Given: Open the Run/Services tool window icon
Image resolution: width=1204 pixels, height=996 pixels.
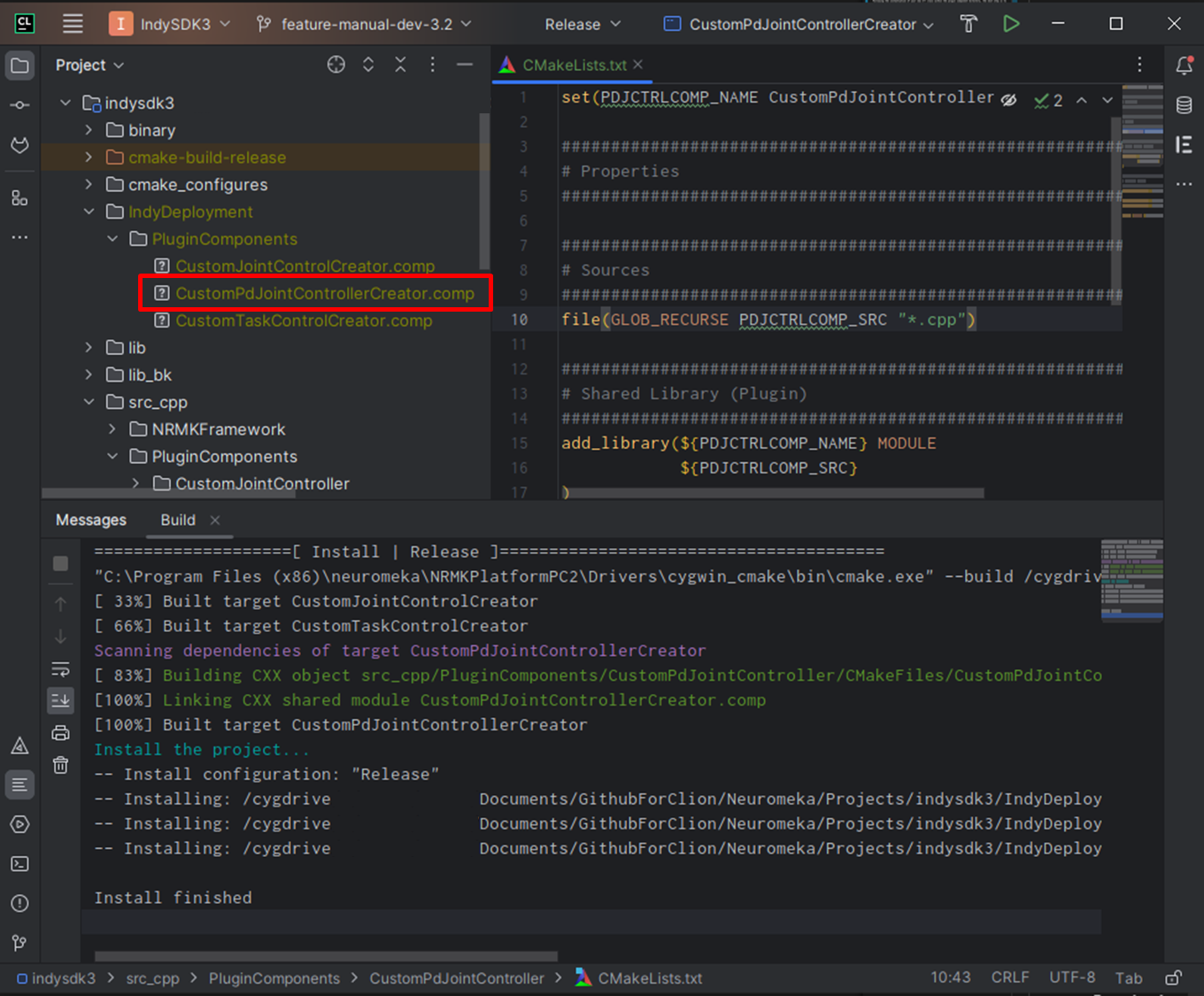Looking at the screenshot, I should [19, 824].
